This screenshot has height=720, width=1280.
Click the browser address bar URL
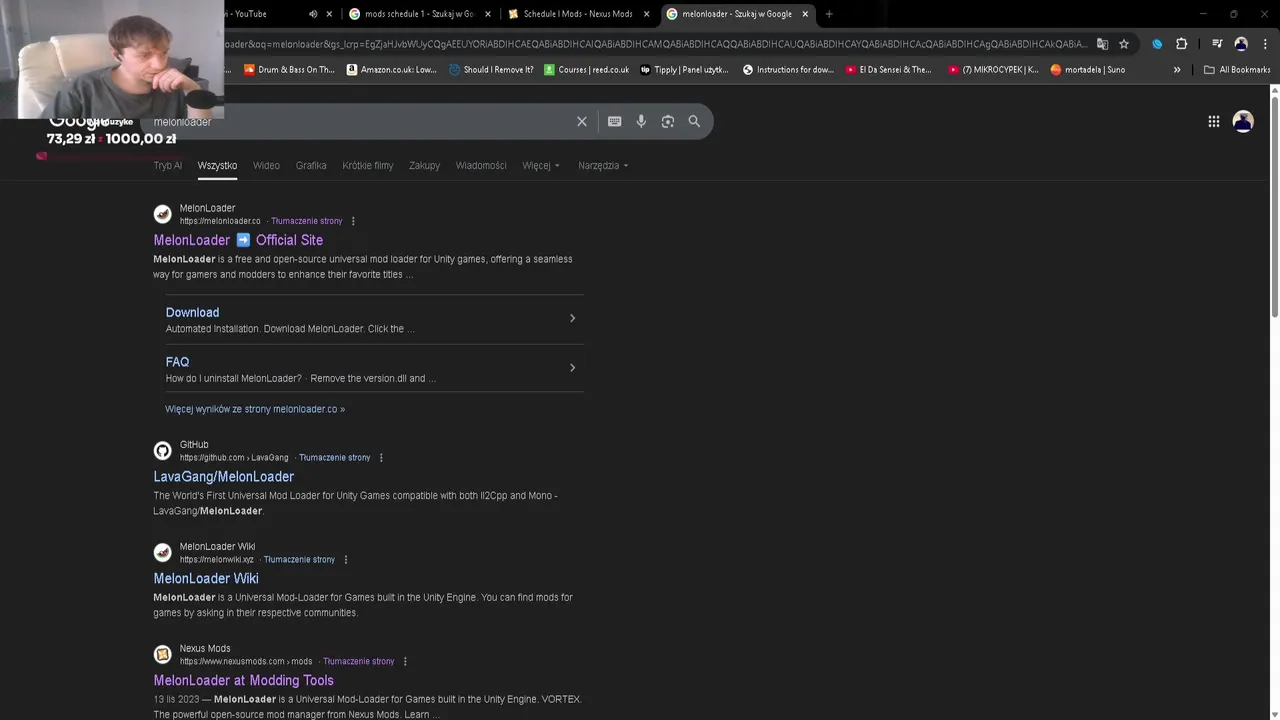(655, 44)
